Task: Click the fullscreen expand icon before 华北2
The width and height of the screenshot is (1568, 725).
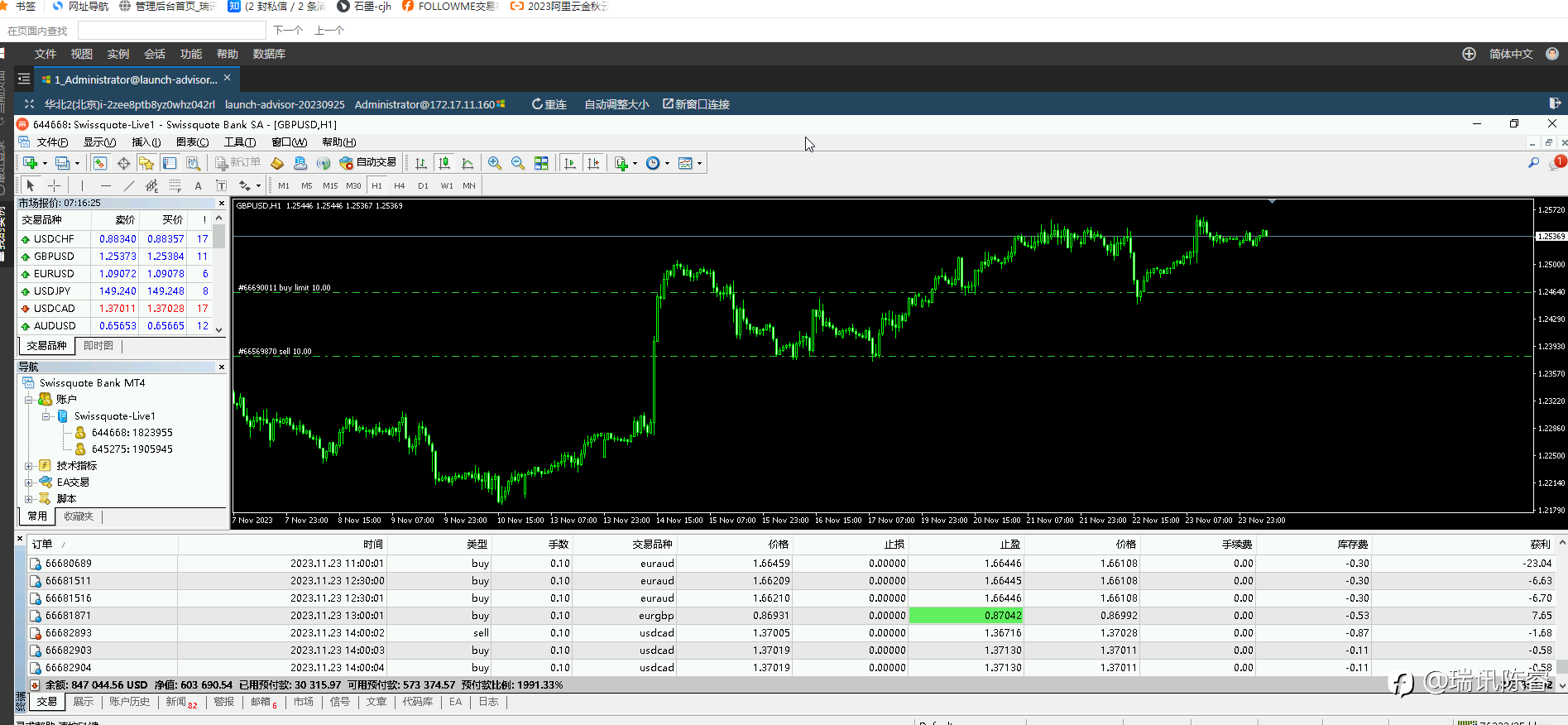Action: click(29, 104)
